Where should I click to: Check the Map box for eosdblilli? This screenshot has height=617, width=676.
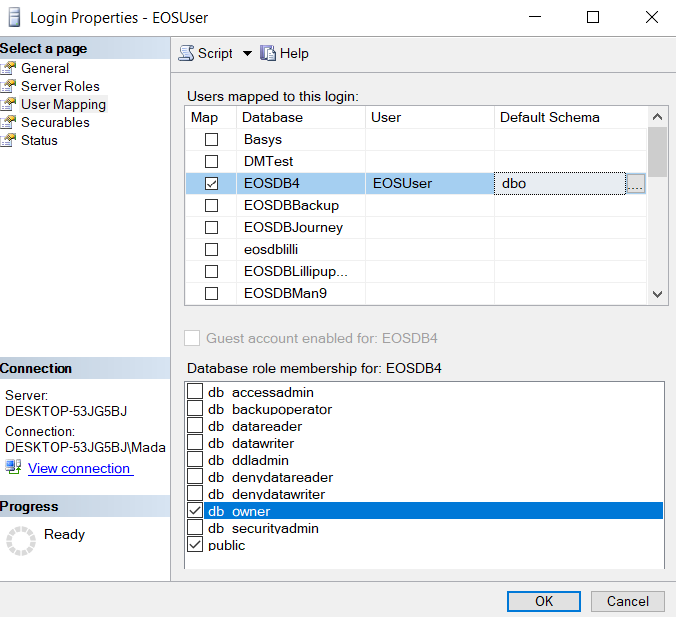[211, 250]
